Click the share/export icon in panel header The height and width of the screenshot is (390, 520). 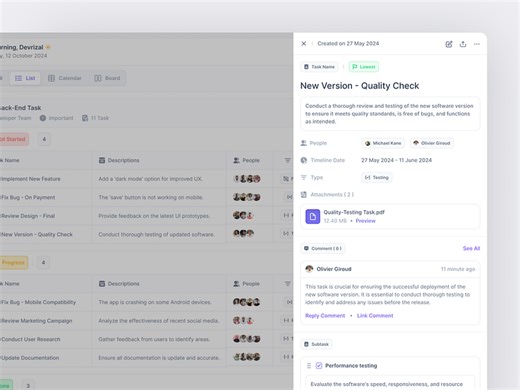[x=463, y=44]
